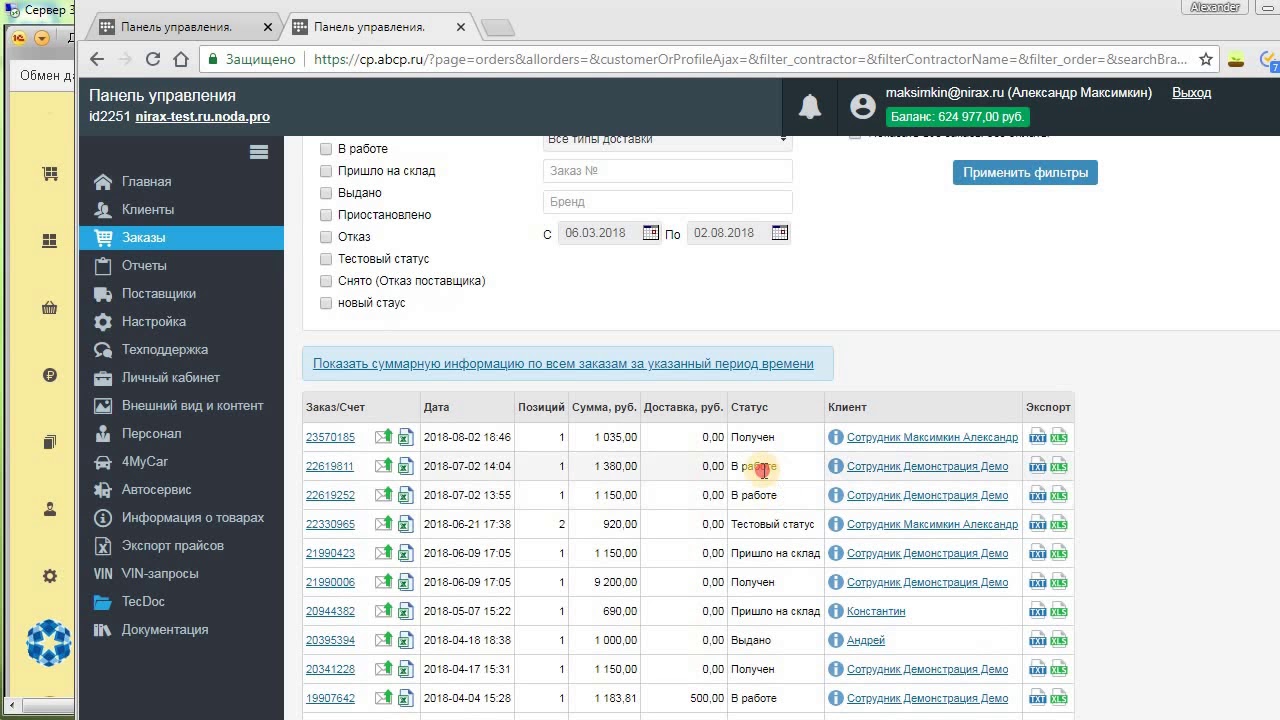Click the Excel icon for order 21990006

(405, 582)
